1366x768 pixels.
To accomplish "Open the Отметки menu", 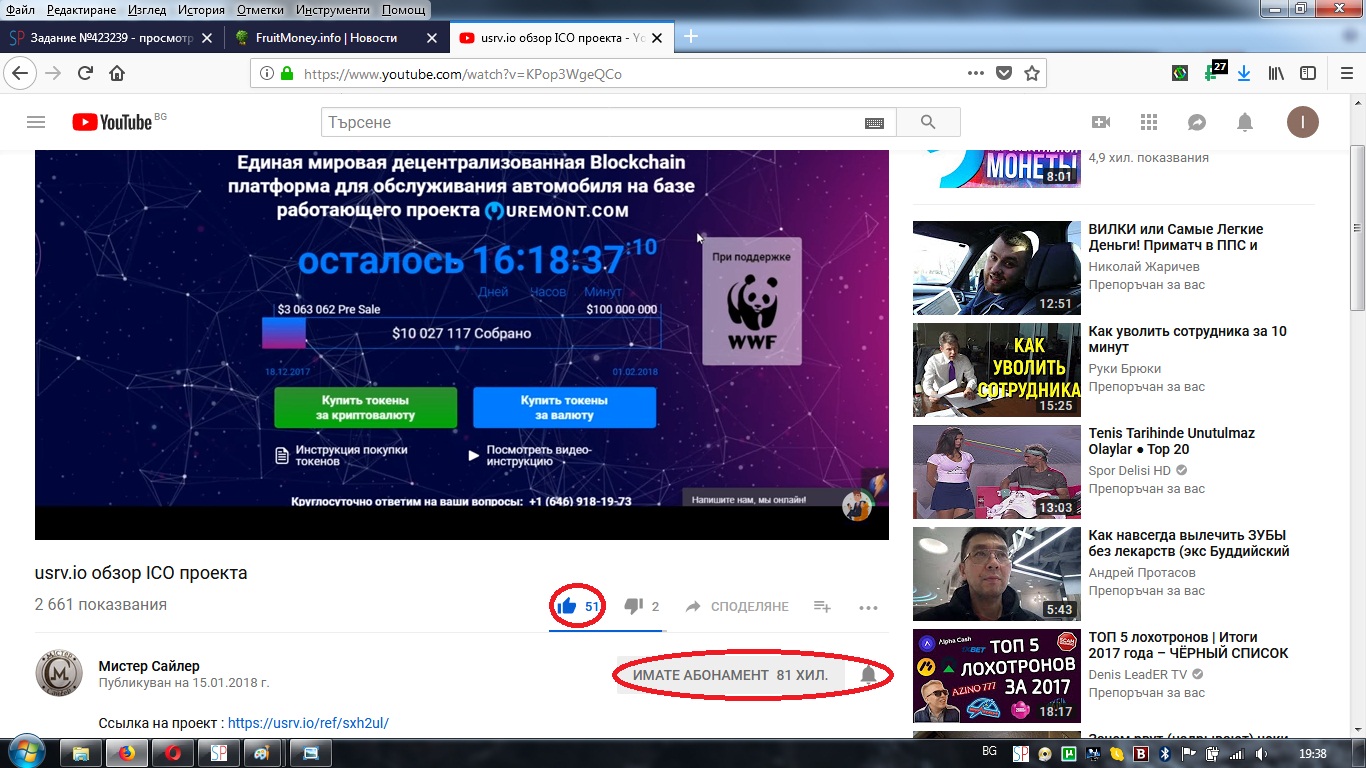I will (x=260, y=9).
